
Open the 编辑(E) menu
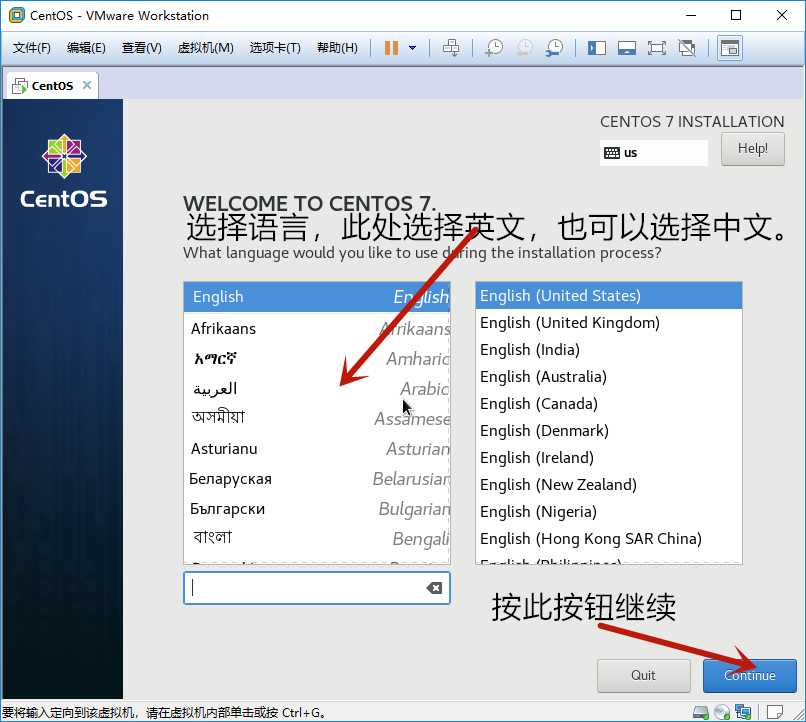click(86, 48)
